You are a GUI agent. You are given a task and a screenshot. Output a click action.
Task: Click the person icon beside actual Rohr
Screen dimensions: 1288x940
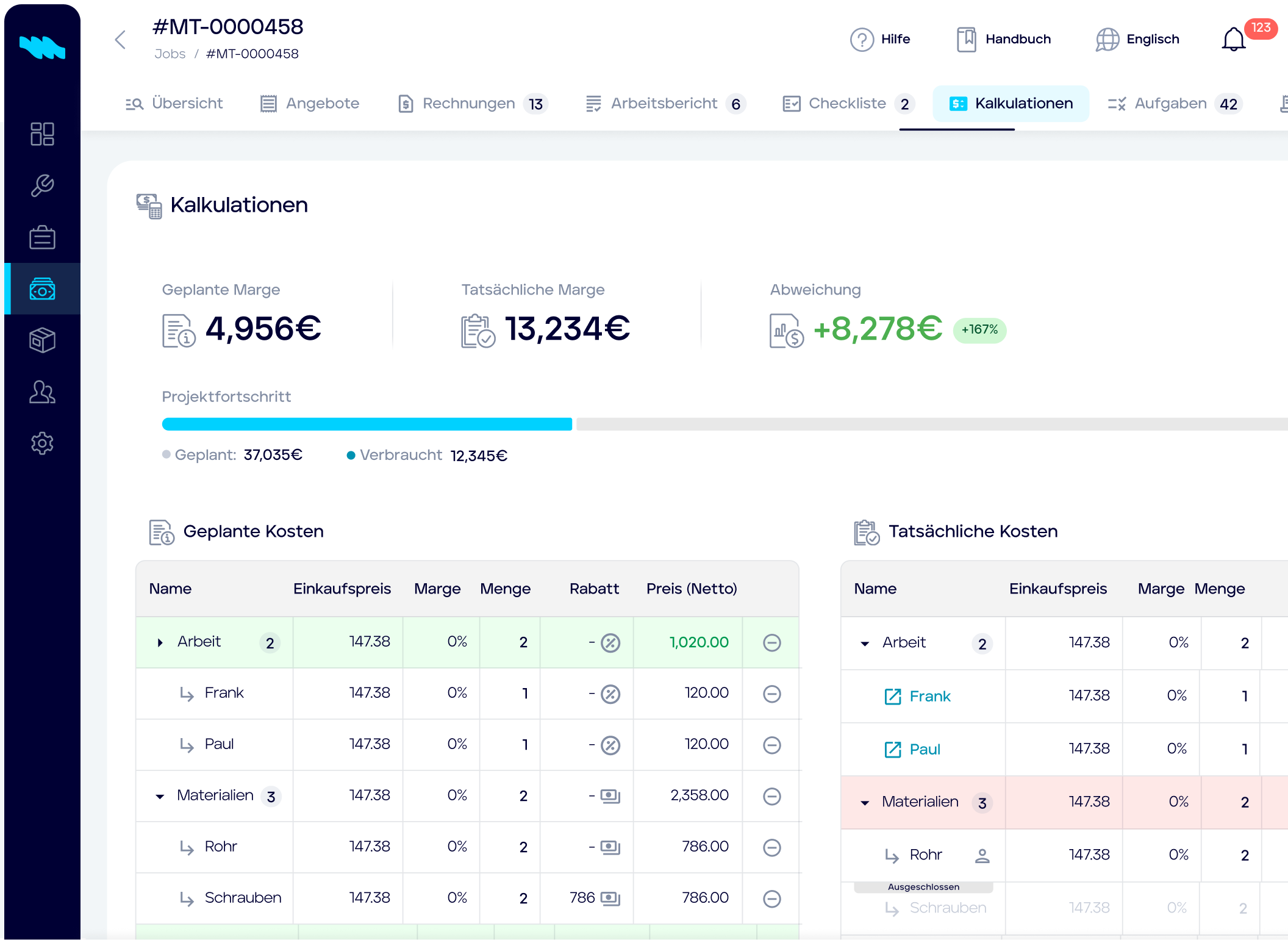click(x=982, y=856)
